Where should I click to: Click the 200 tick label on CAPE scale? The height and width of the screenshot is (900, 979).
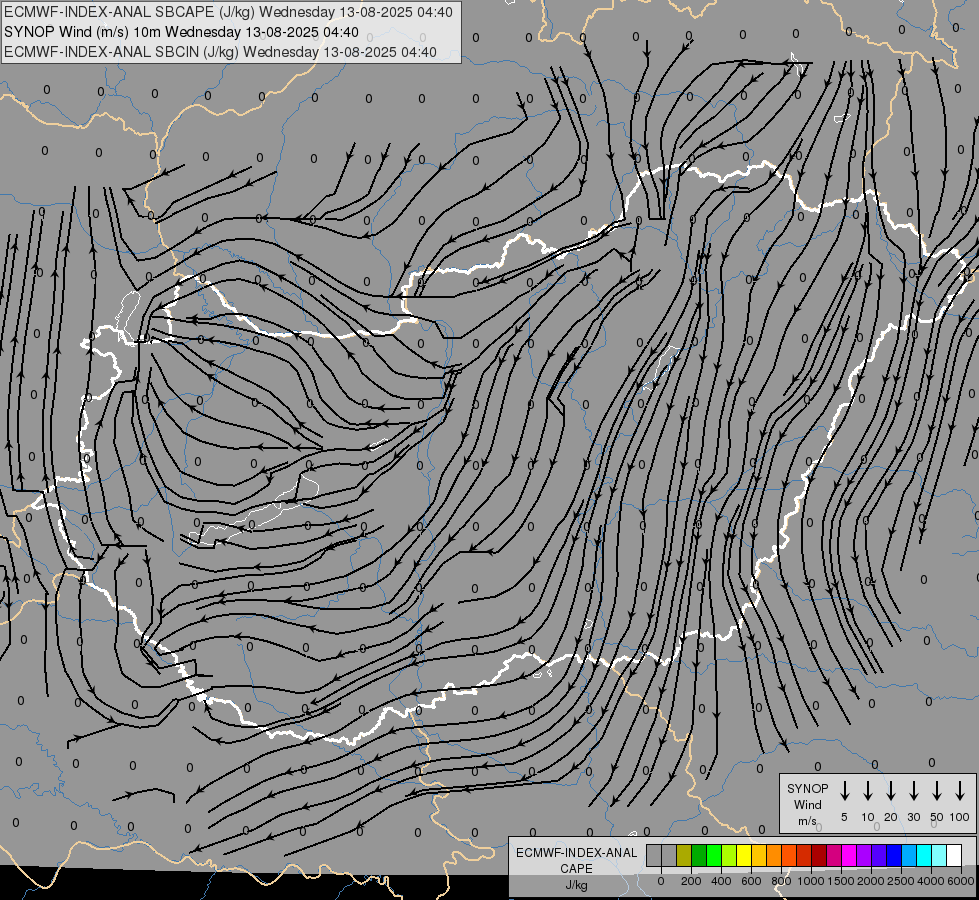pos(691,881)
